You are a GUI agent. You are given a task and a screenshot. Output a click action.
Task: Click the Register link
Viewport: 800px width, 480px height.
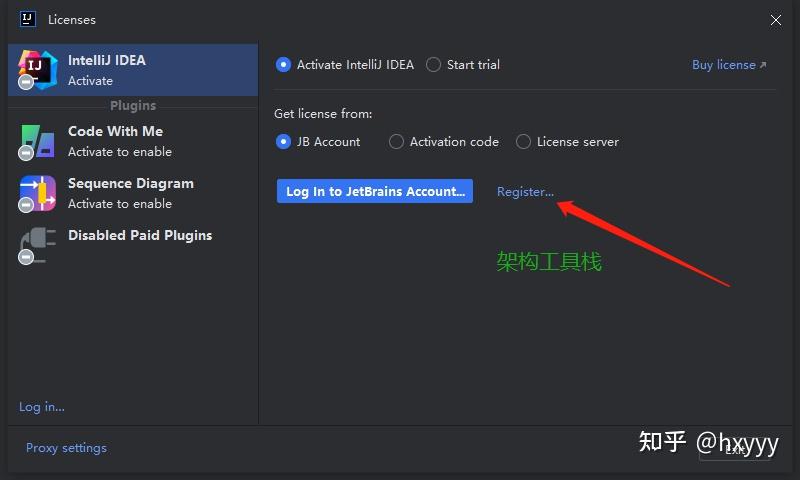tap(525, 192)
